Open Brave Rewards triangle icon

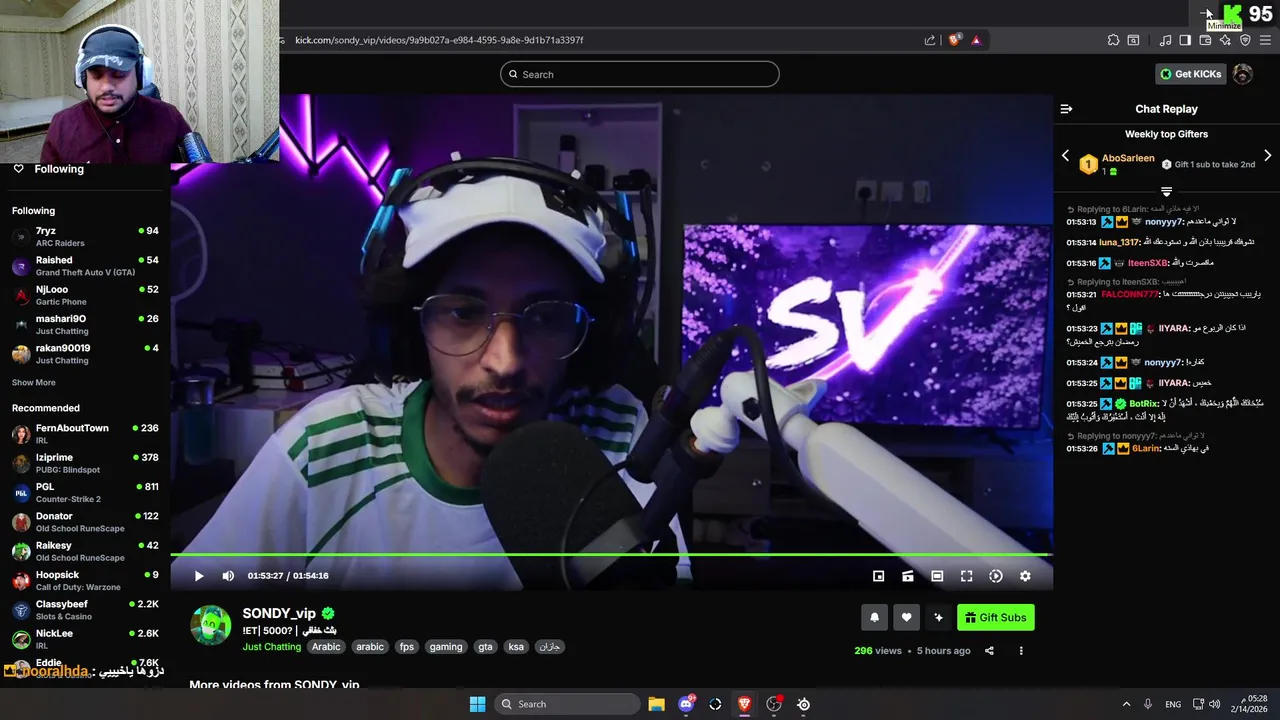[976, 40]
